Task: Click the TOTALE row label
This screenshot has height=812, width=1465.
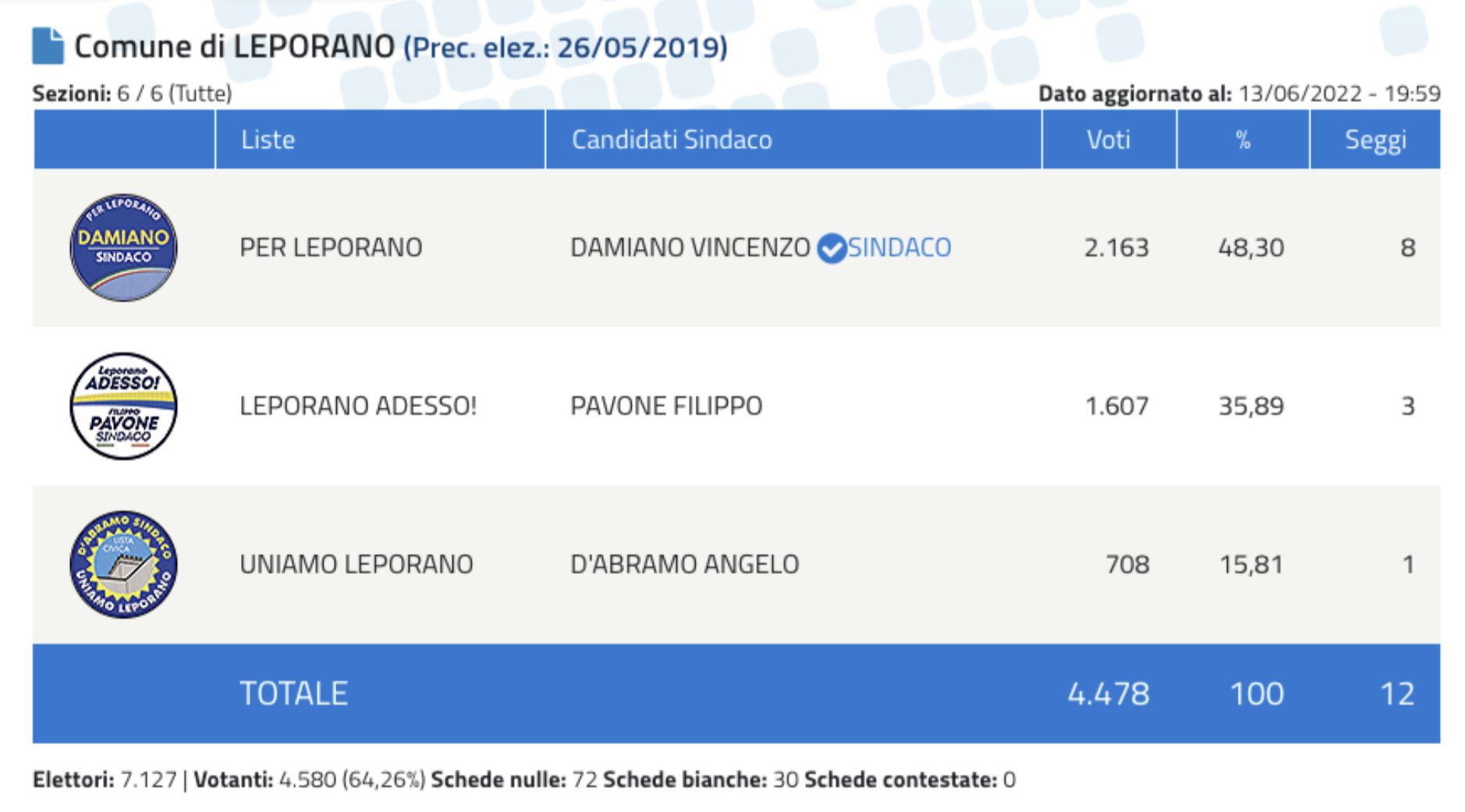Action: click(293, 693)
